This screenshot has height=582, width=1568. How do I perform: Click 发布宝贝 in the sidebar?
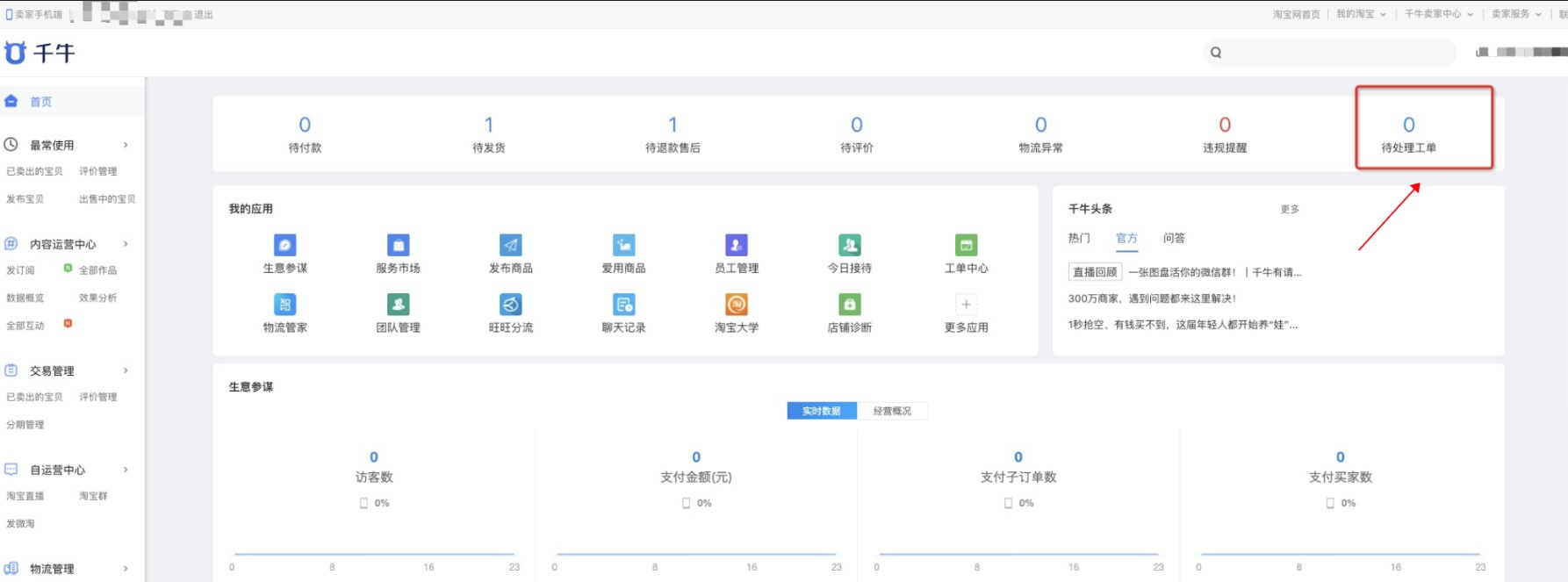[25, 199]
